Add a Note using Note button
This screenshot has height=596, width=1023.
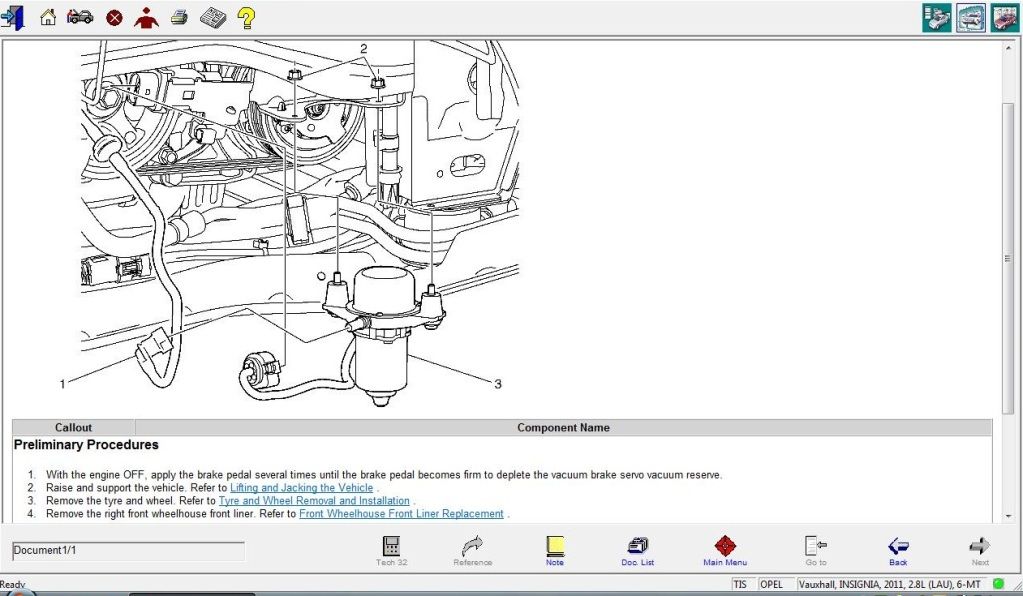point(555,550)
